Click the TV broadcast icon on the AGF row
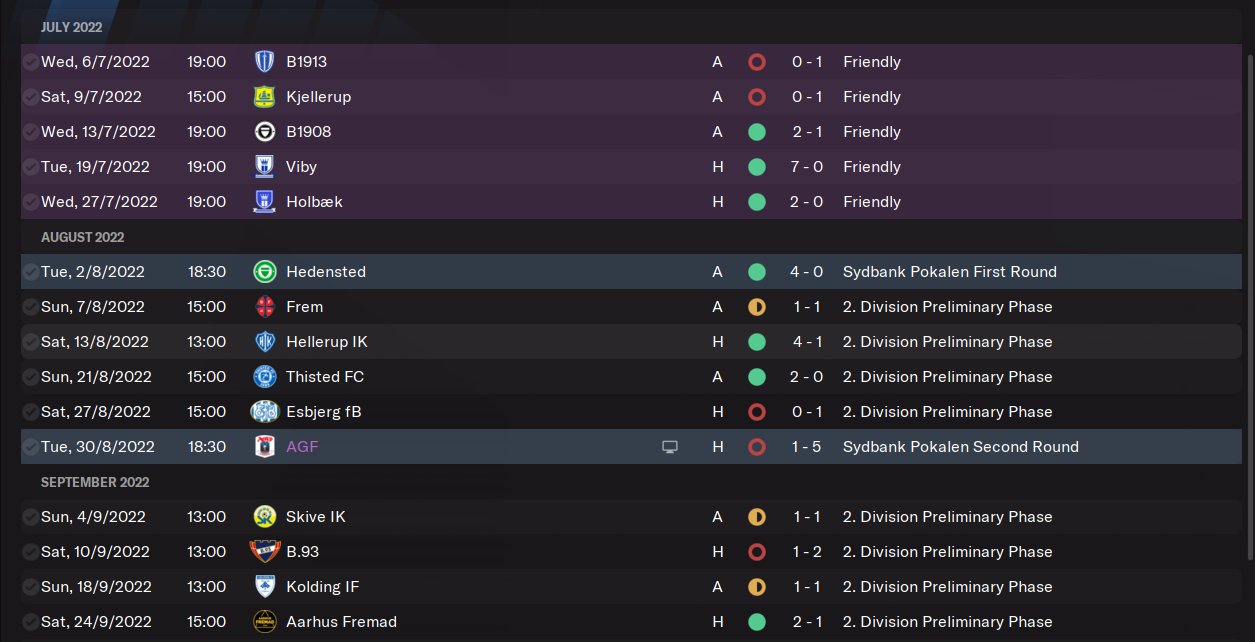 tap(670, 447)
